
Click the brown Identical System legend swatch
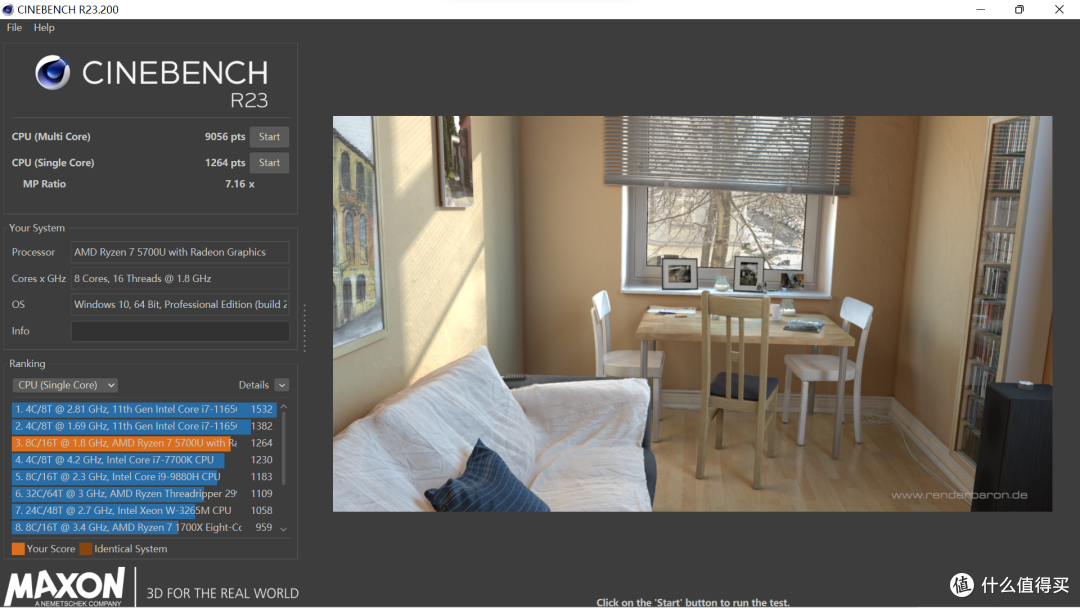(86, 549)
